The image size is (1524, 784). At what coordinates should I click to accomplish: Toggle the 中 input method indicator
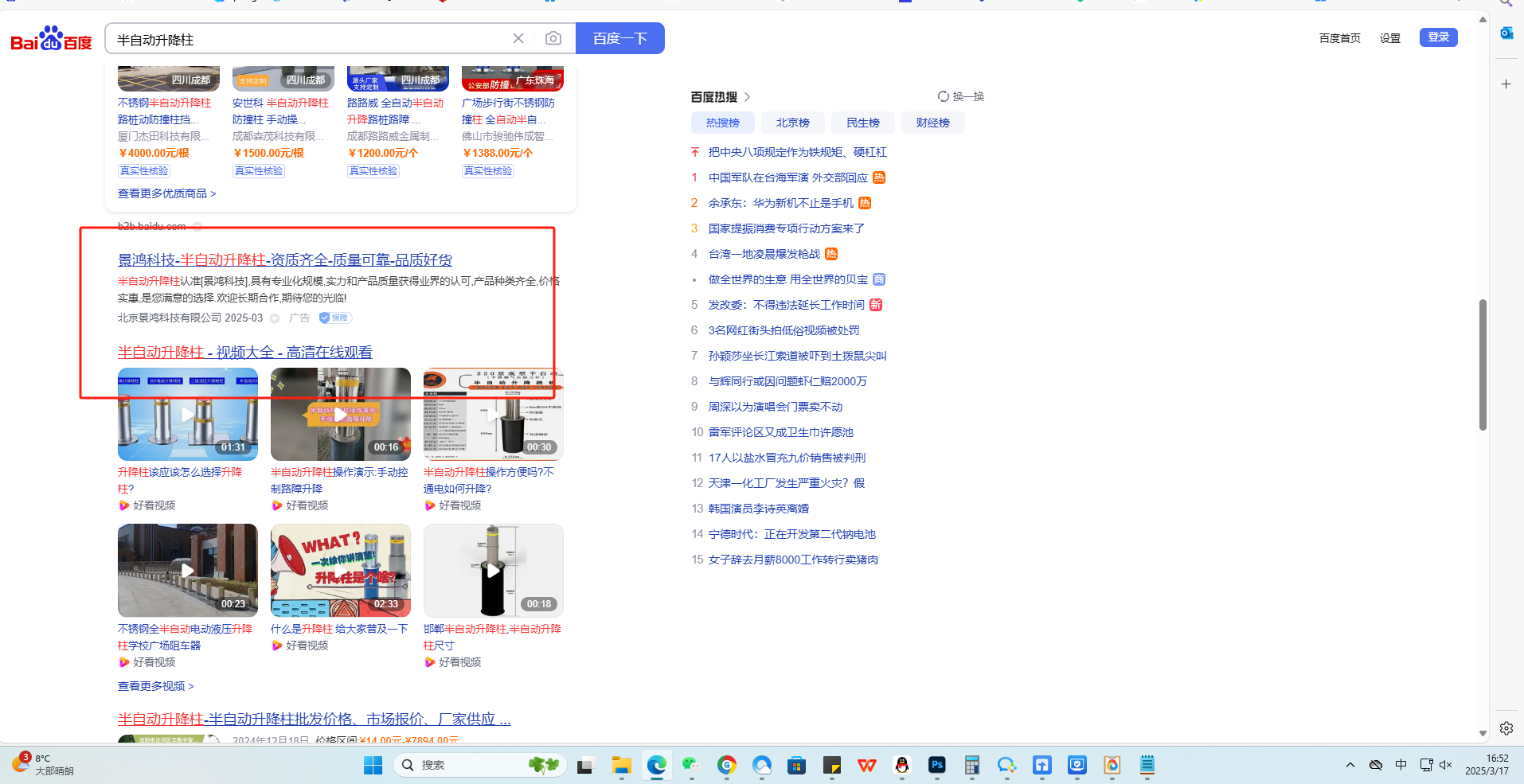pyautogui.click(x=1401, y=765)
